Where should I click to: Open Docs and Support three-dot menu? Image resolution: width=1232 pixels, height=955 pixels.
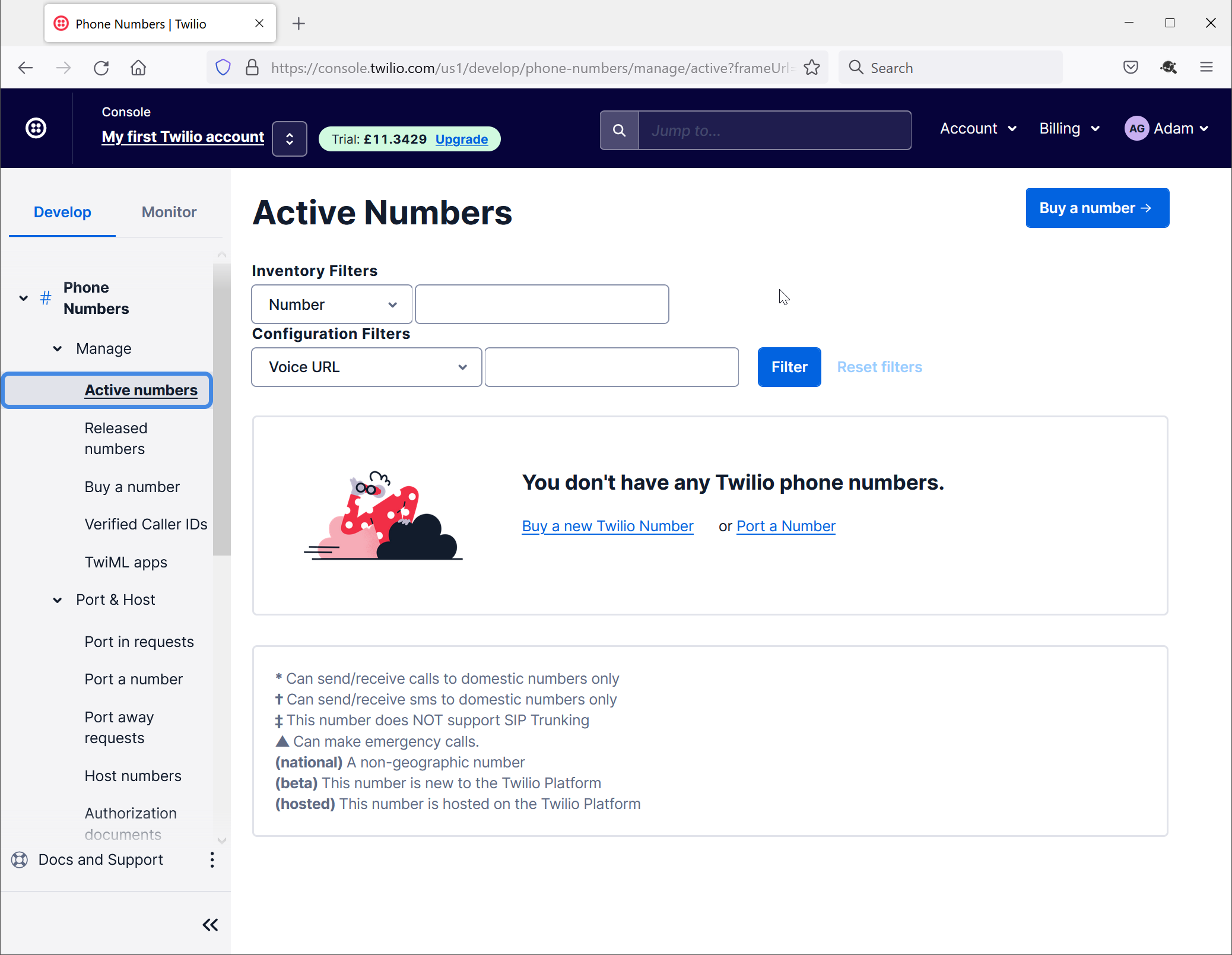pyautogui.click(x=212, y=860)
